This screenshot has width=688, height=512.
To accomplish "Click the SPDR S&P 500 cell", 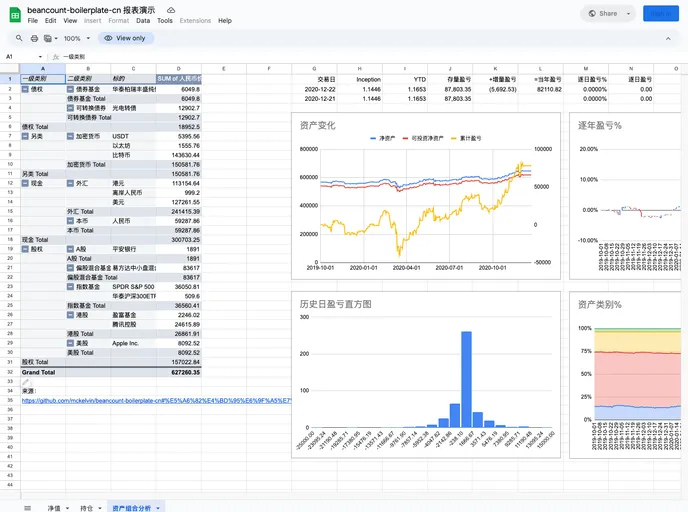I will [133, 287].
